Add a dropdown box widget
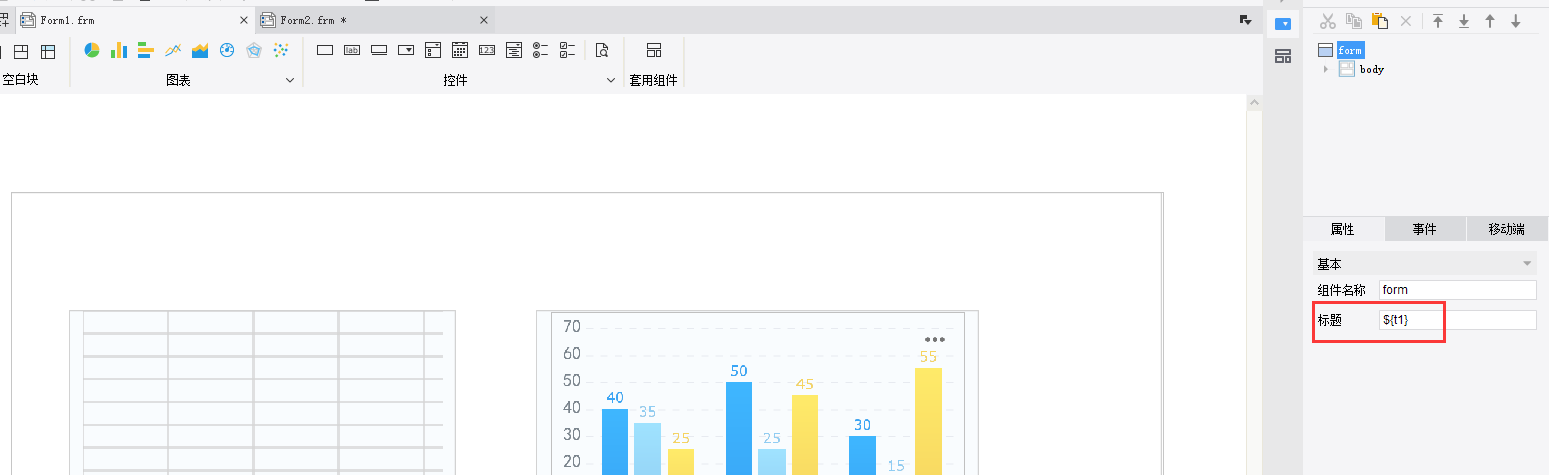1549x475 pixels. (406, 50)
